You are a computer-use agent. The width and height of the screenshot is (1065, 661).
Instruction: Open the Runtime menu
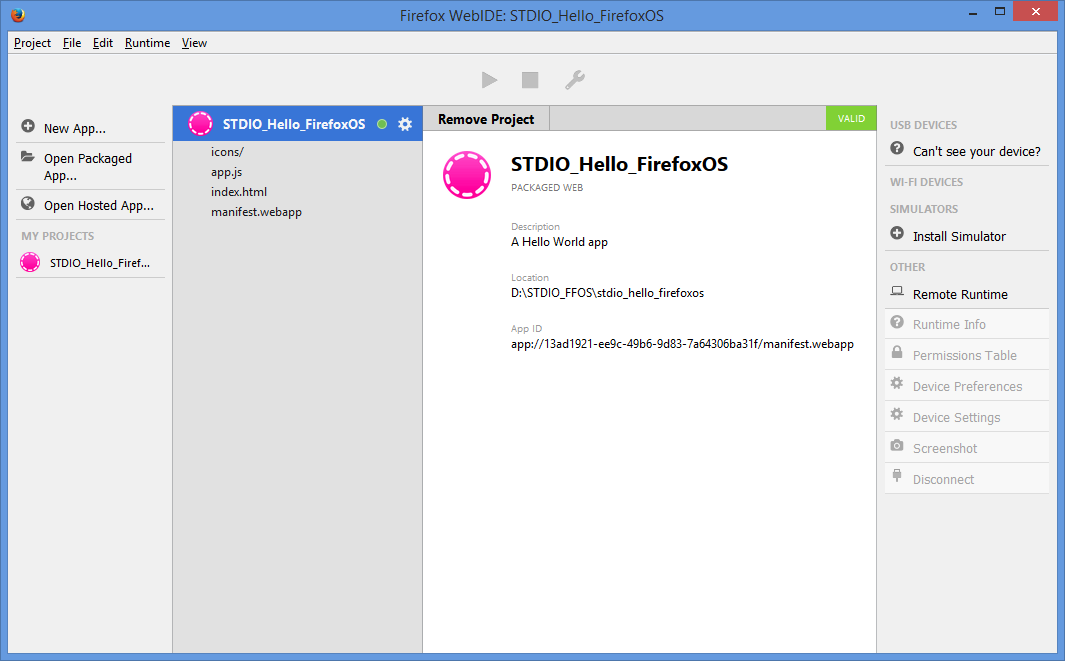147,43
